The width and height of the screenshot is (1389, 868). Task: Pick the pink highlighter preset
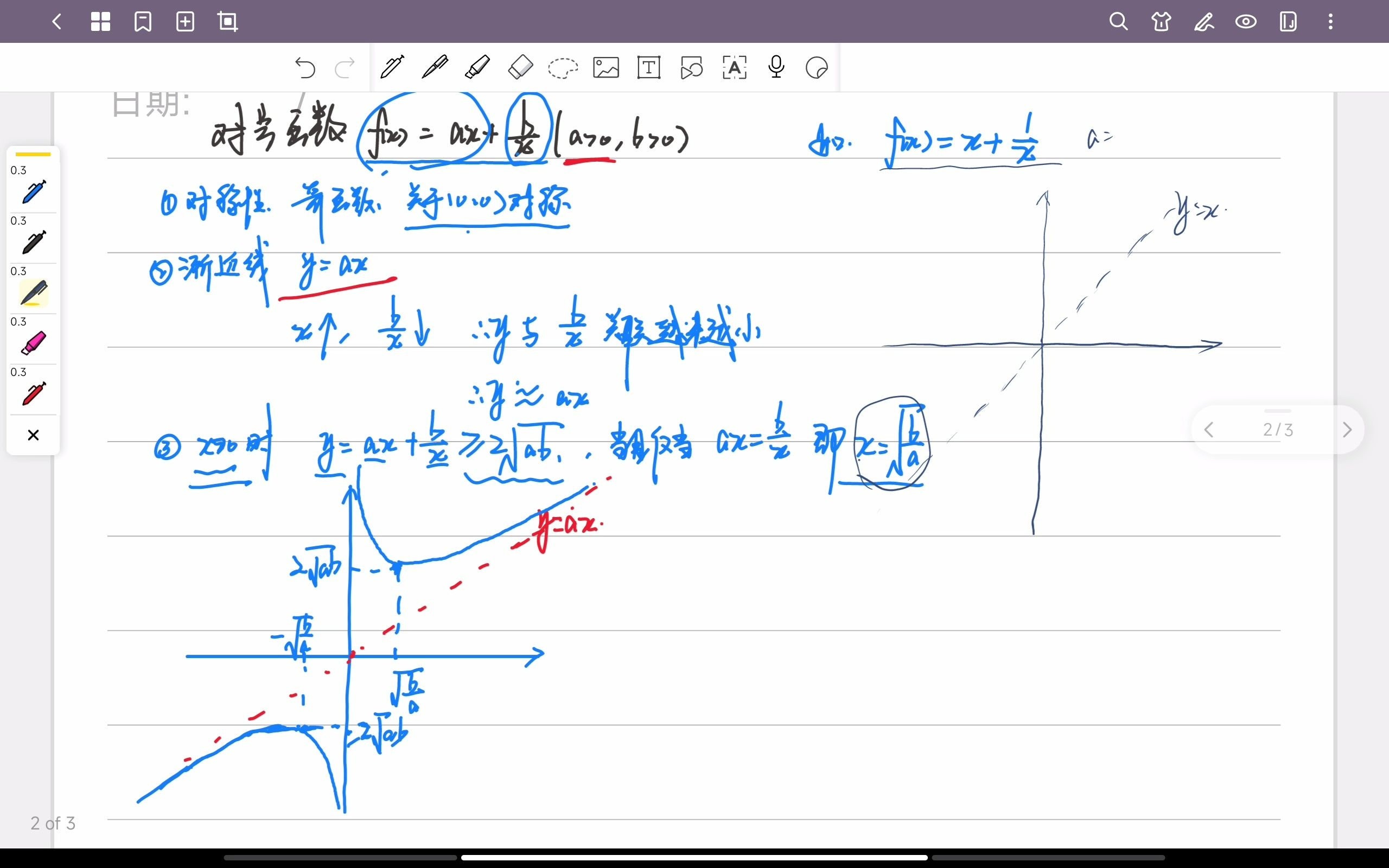point(33,343)
